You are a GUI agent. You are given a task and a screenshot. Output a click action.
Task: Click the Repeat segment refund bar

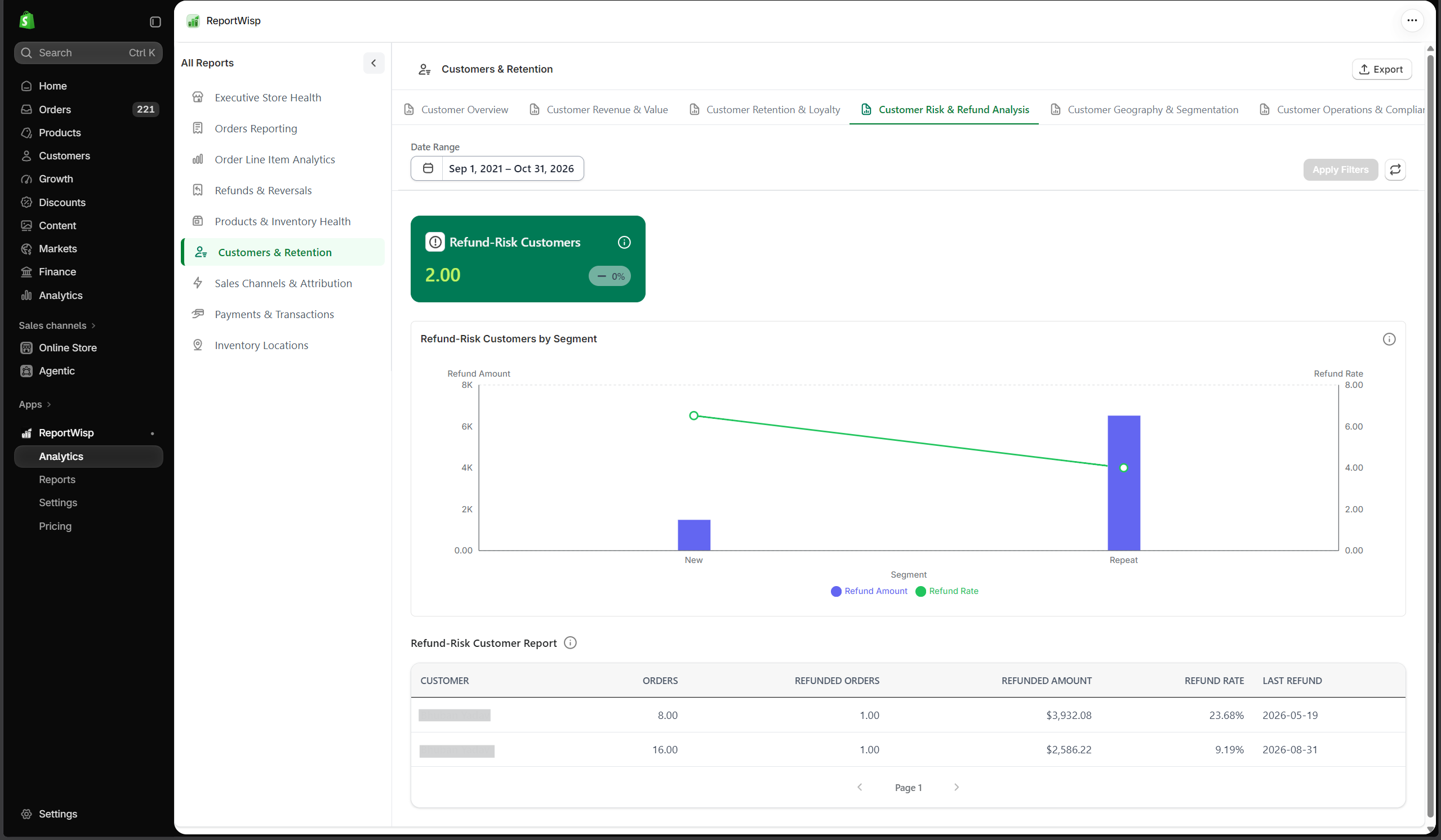pyautogui.click(x=1123, y=483)
